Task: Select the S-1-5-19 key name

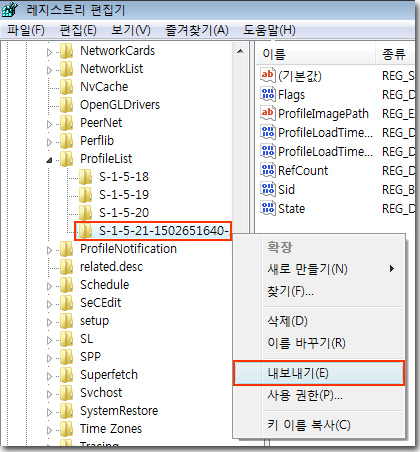Action: tap(124, 195)
